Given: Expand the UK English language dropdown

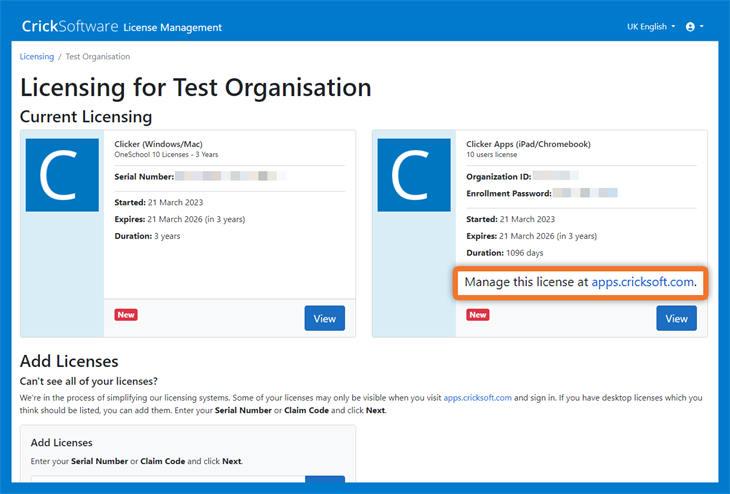Looking at the screenshot, I should click(x=651, y=27).
